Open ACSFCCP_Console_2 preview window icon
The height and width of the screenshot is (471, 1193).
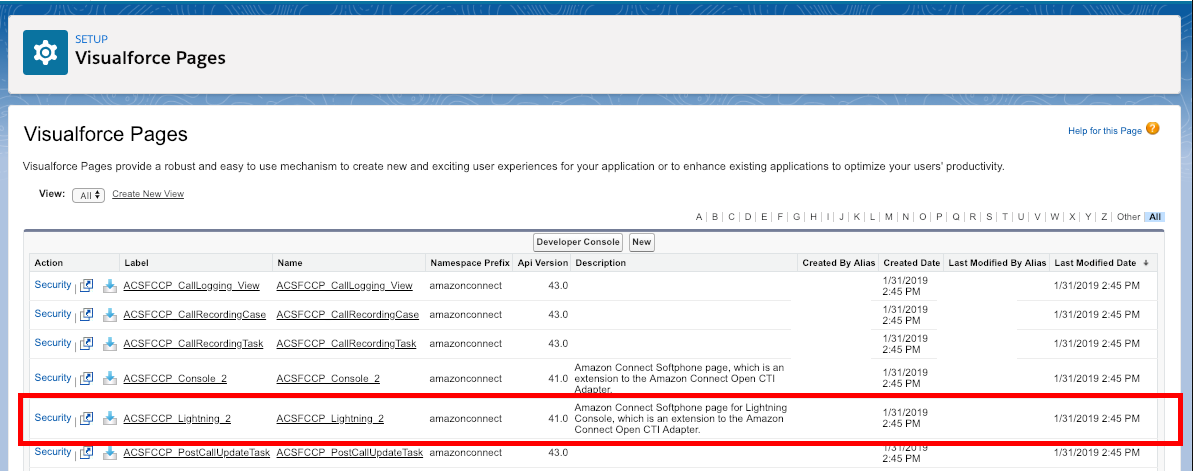tap(87, 378)
